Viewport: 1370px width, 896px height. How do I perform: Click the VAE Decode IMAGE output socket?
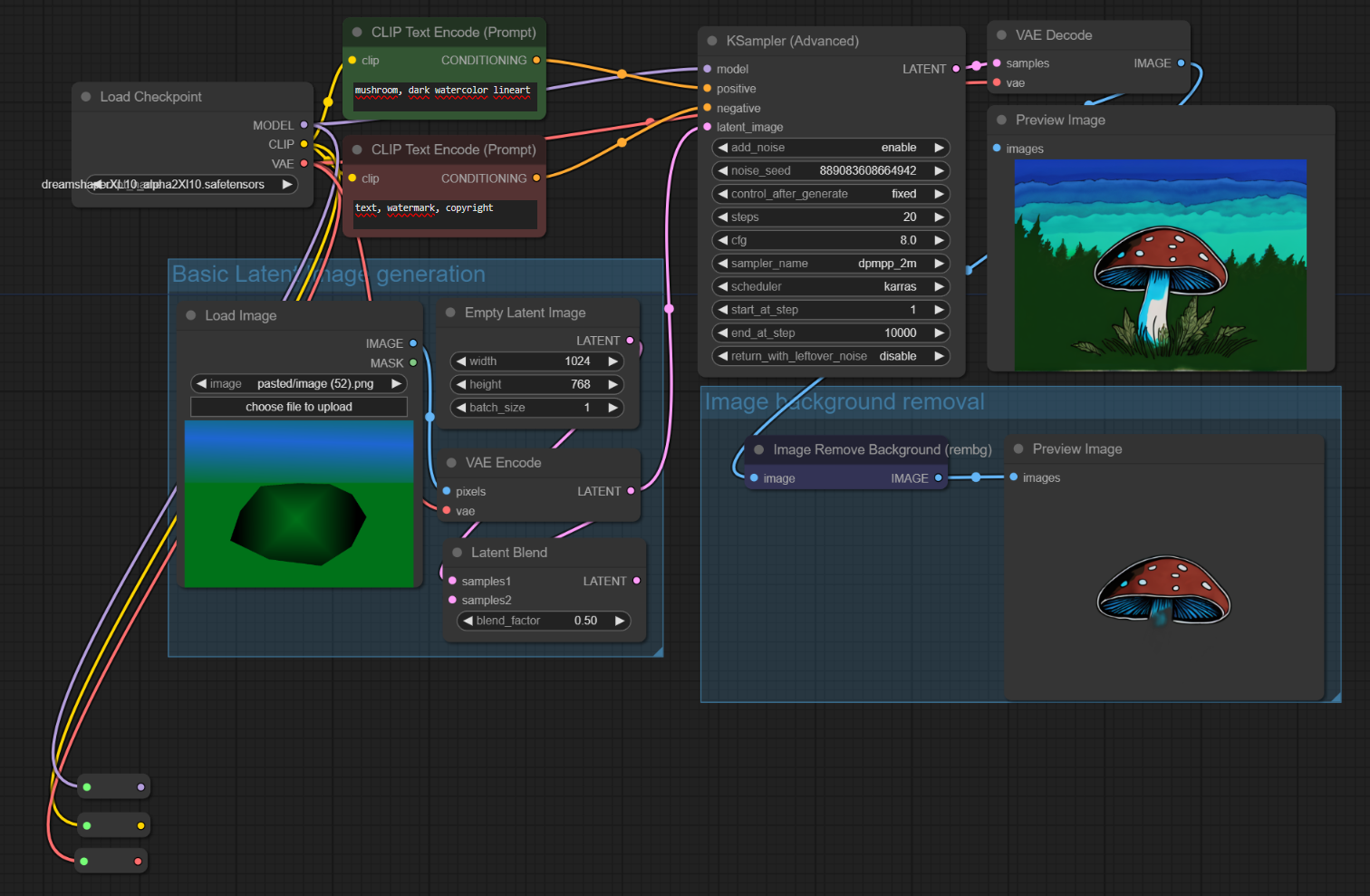[1181, 63]
